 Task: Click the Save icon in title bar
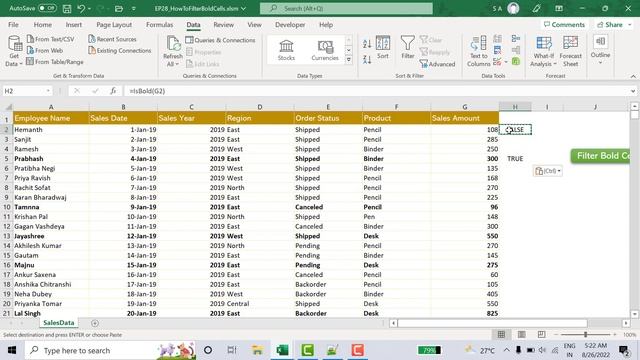(67, 9)
